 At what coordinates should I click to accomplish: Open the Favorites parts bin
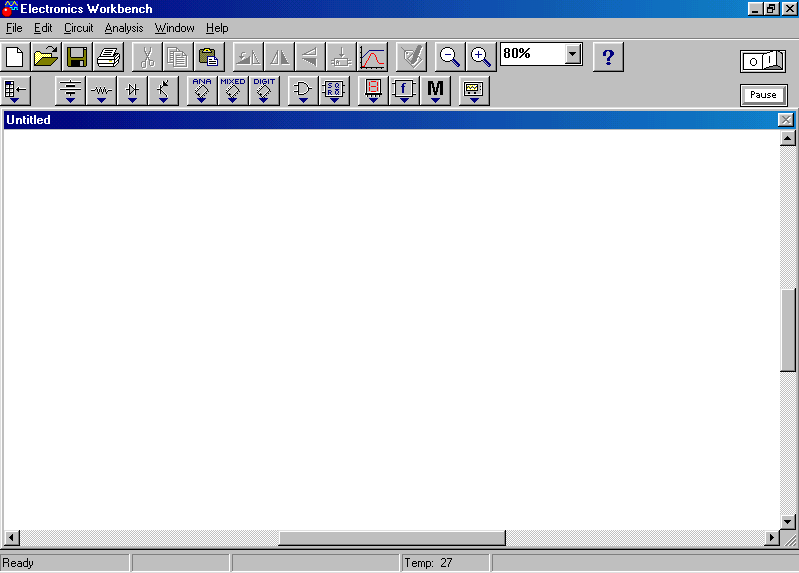click(16, 91)
